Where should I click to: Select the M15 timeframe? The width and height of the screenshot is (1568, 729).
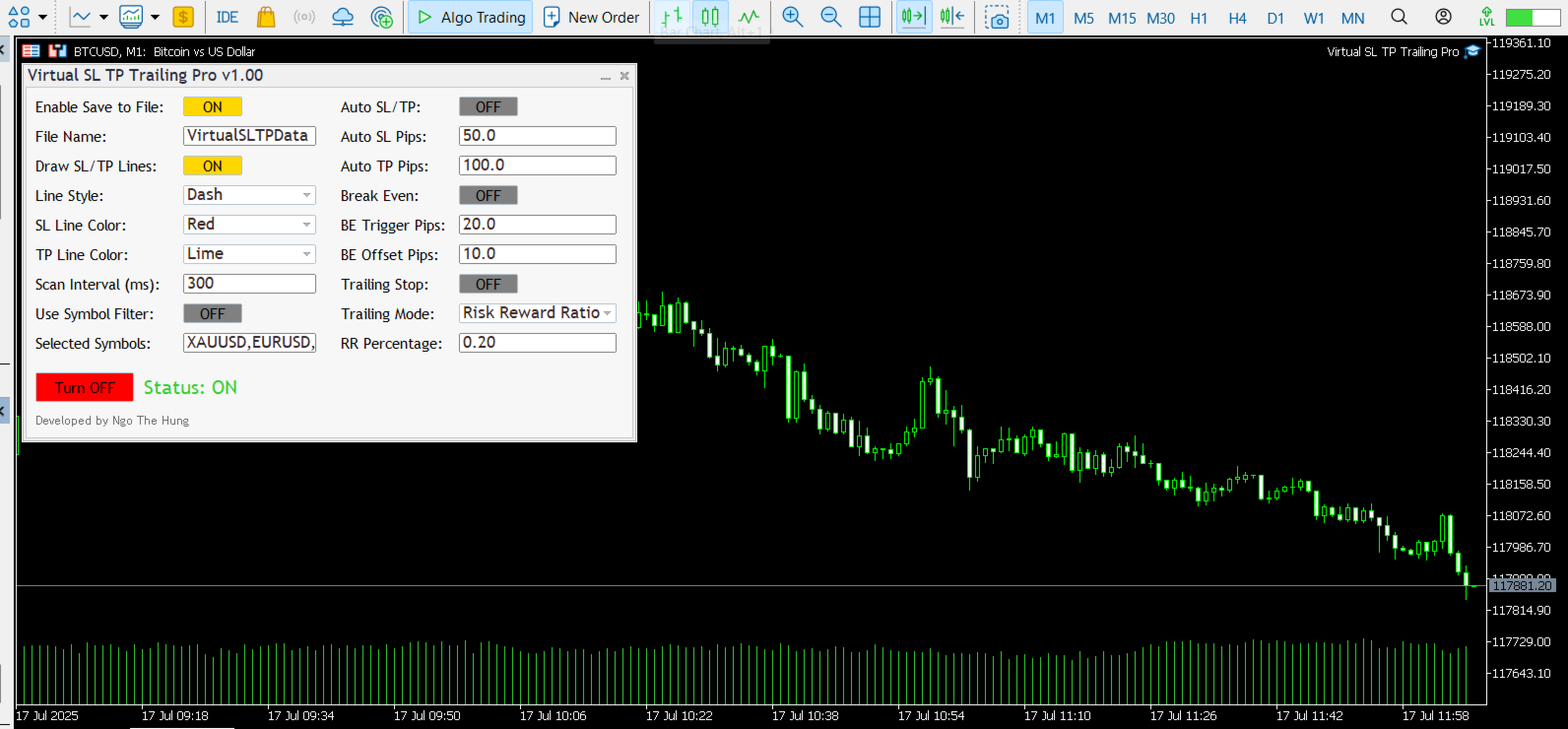[x=1122, y=18]
